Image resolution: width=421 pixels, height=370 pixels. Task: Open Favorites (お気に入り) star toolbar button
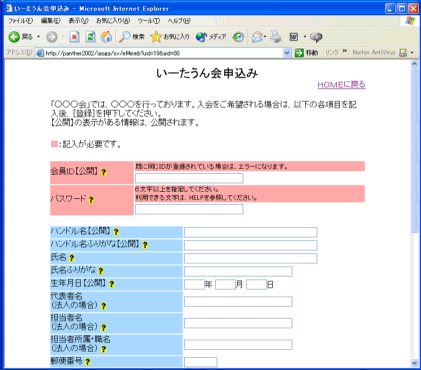(170, 37)
